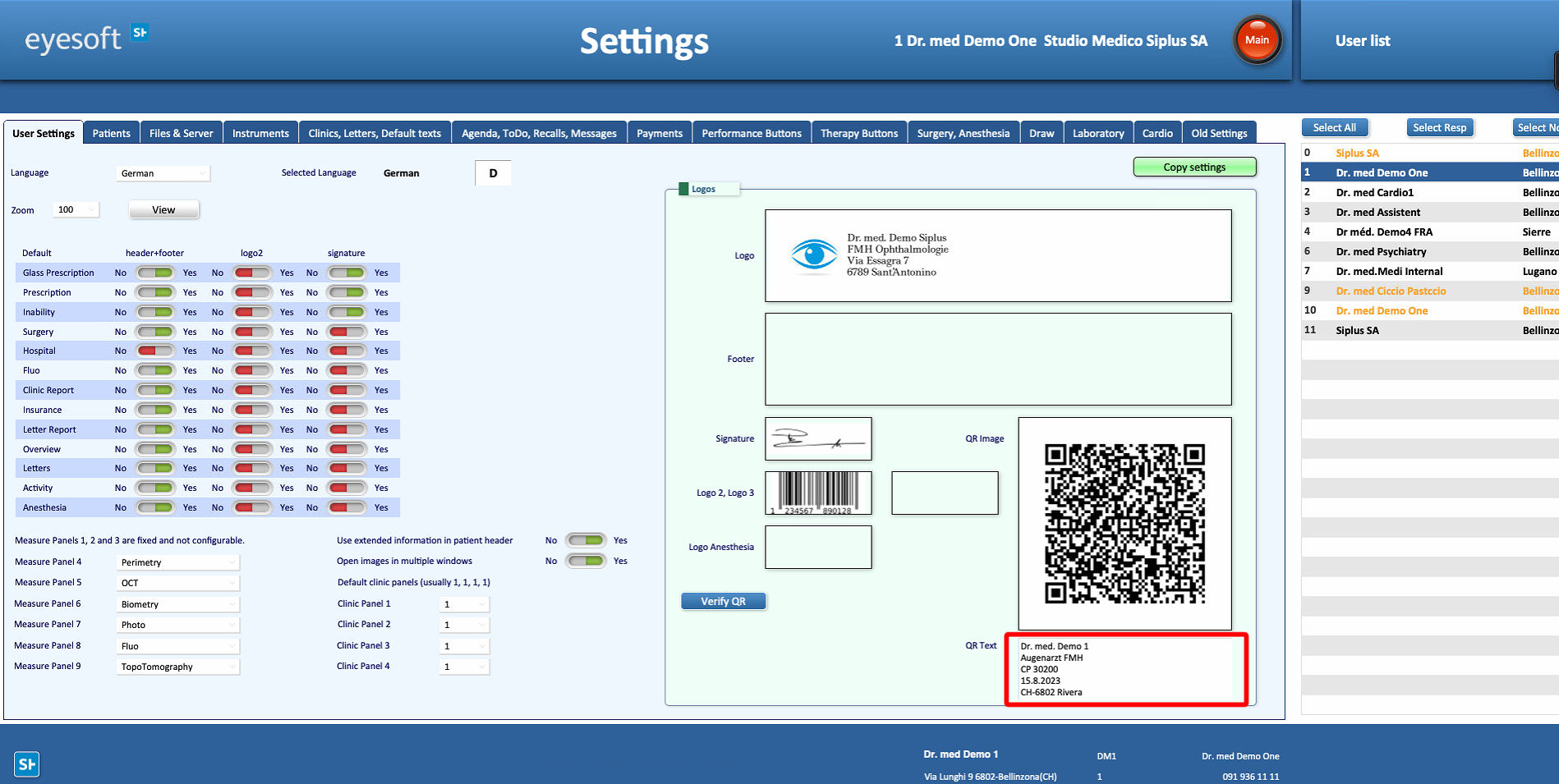Toggle Glass Prescription signature switch
This screenshot has height=784, width=1559.
(x=346, y=273)
